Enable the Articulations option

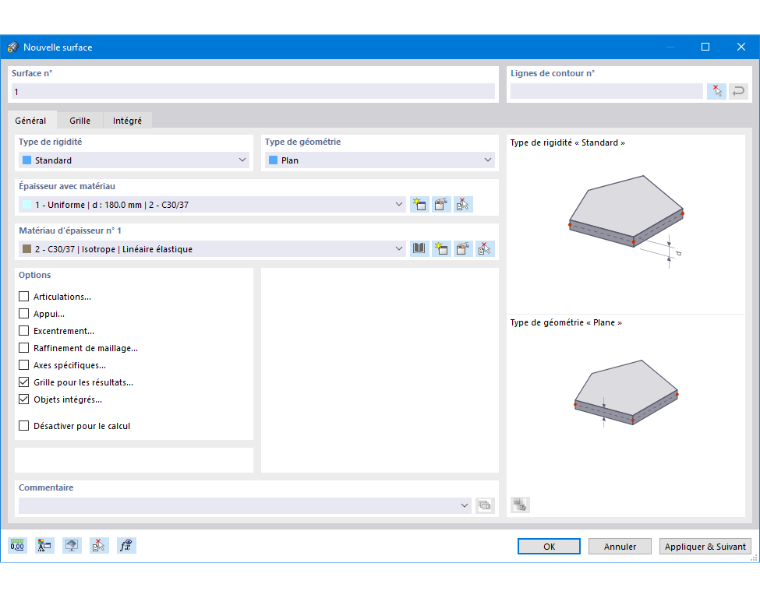coord(24,296)
